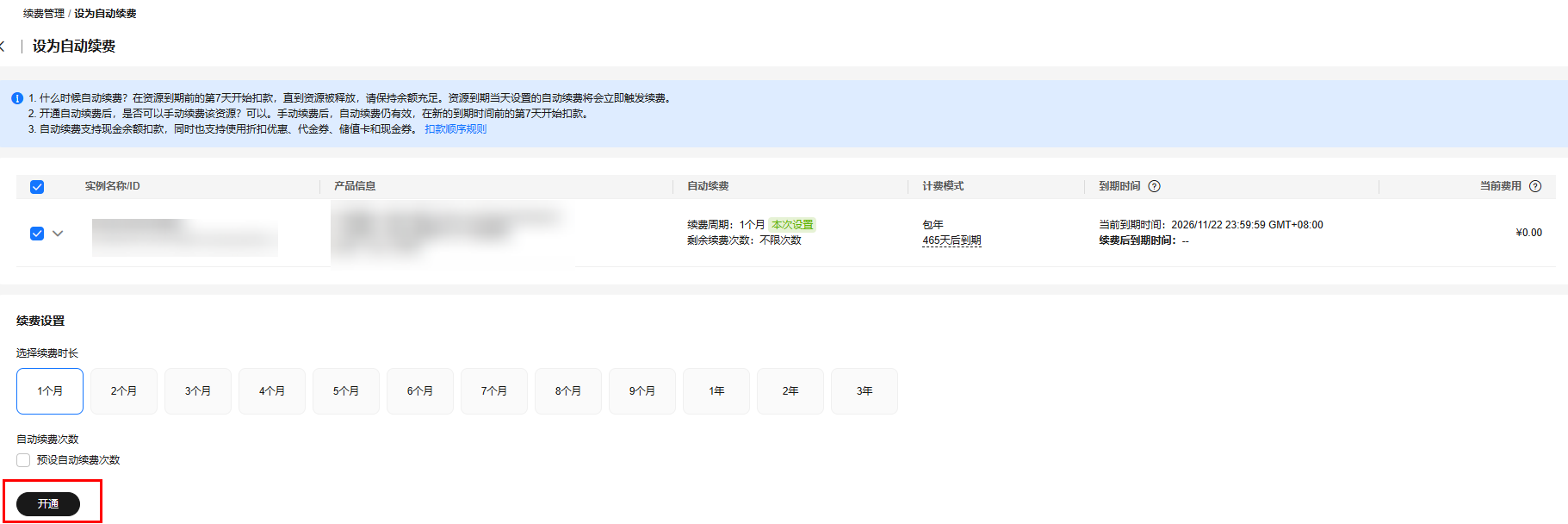Expand the instance row chevron
Screen dimensions: 1568x524
coord(58,234)
